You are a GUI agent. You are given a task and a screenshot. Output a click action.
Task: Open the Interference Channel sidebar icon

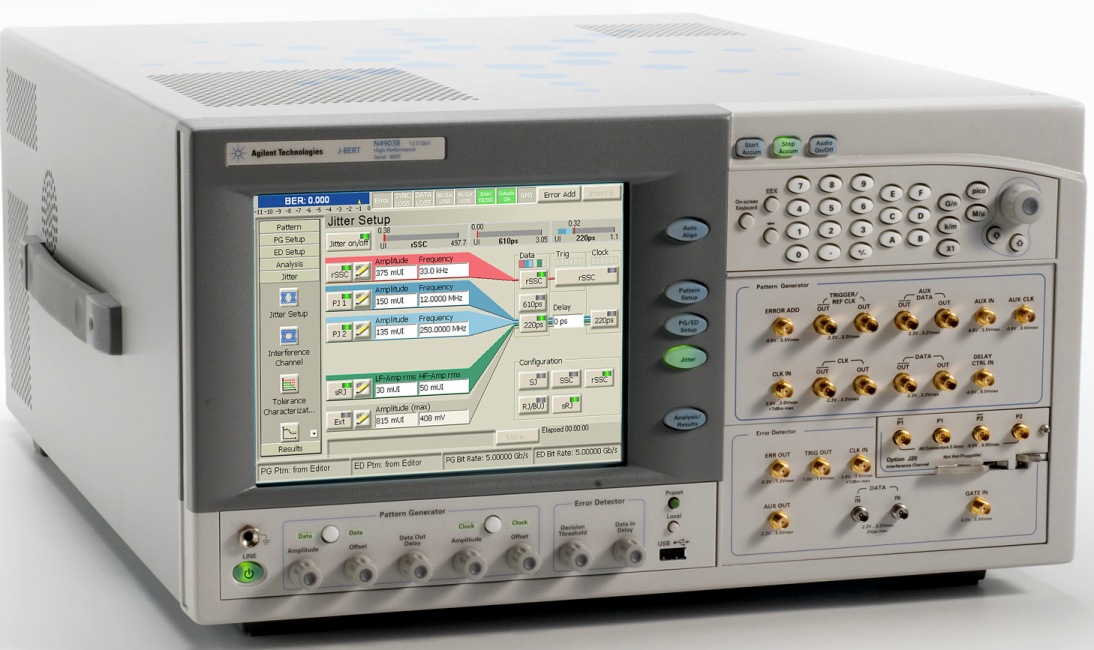point(288,334)
